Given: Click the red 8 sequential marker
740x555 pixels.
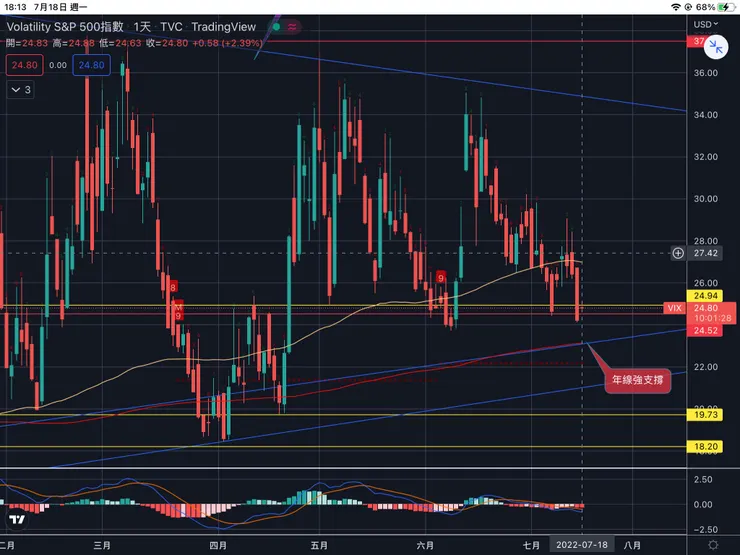Looking at the screenshot, I should click(173, 287).
